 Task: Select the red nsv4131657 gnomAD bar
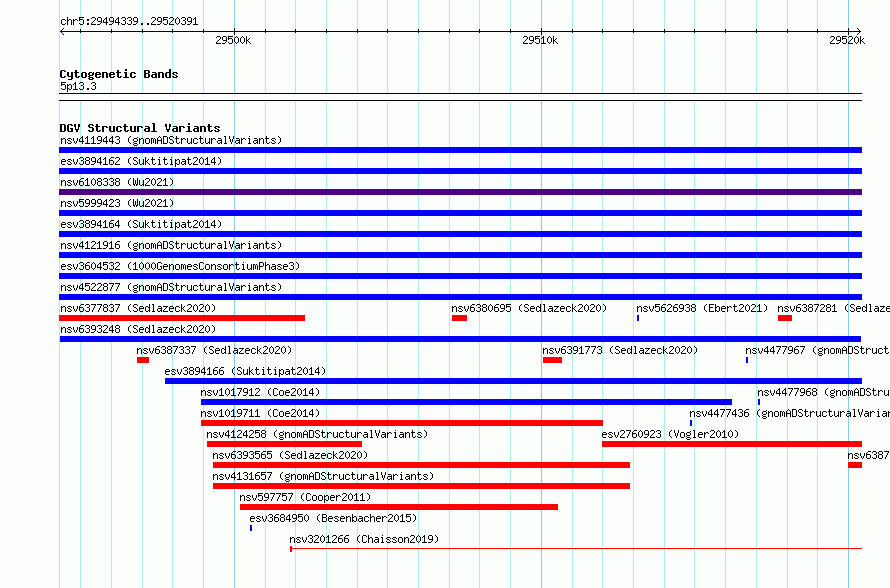(x=421, y=486)
